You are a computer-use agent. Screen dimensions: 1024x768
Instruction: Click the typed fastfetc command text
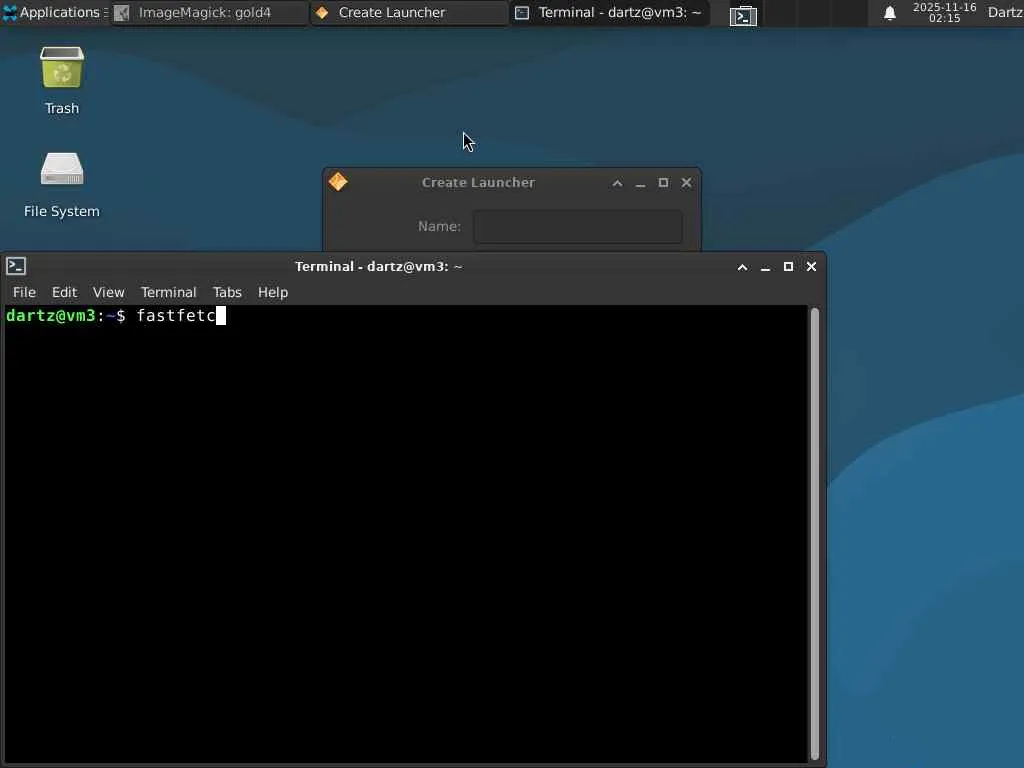pos(176,315)
